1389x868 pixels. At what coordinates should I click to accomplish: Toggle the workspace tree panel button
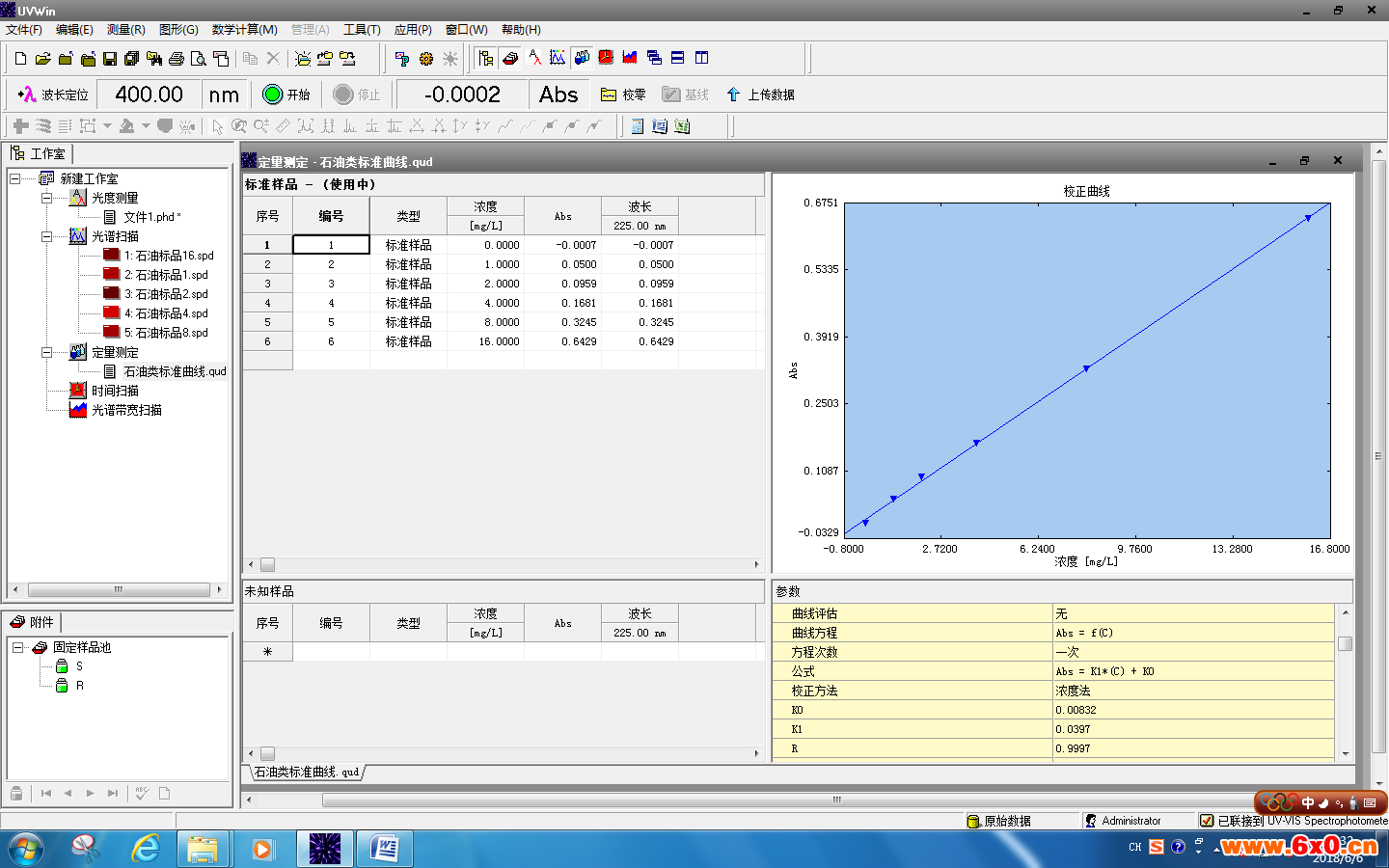tap(486, 58)
